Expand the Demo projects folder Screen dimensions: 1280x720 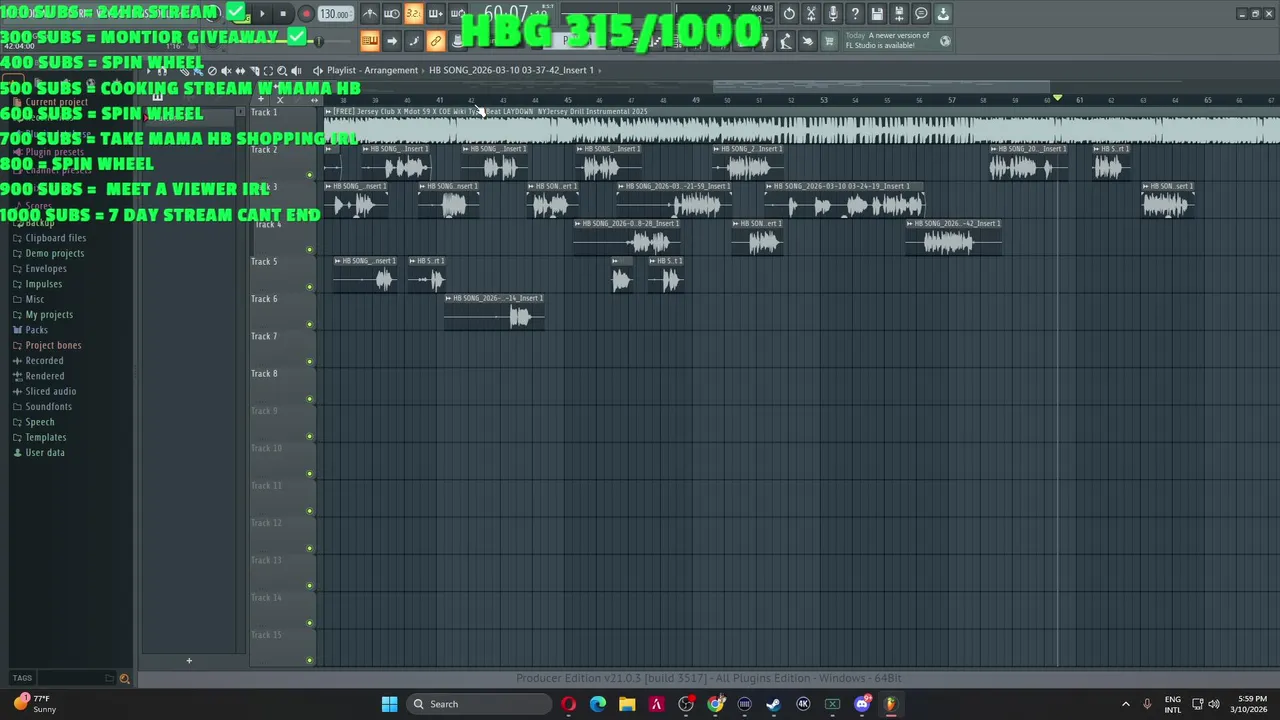coord(54,253)
